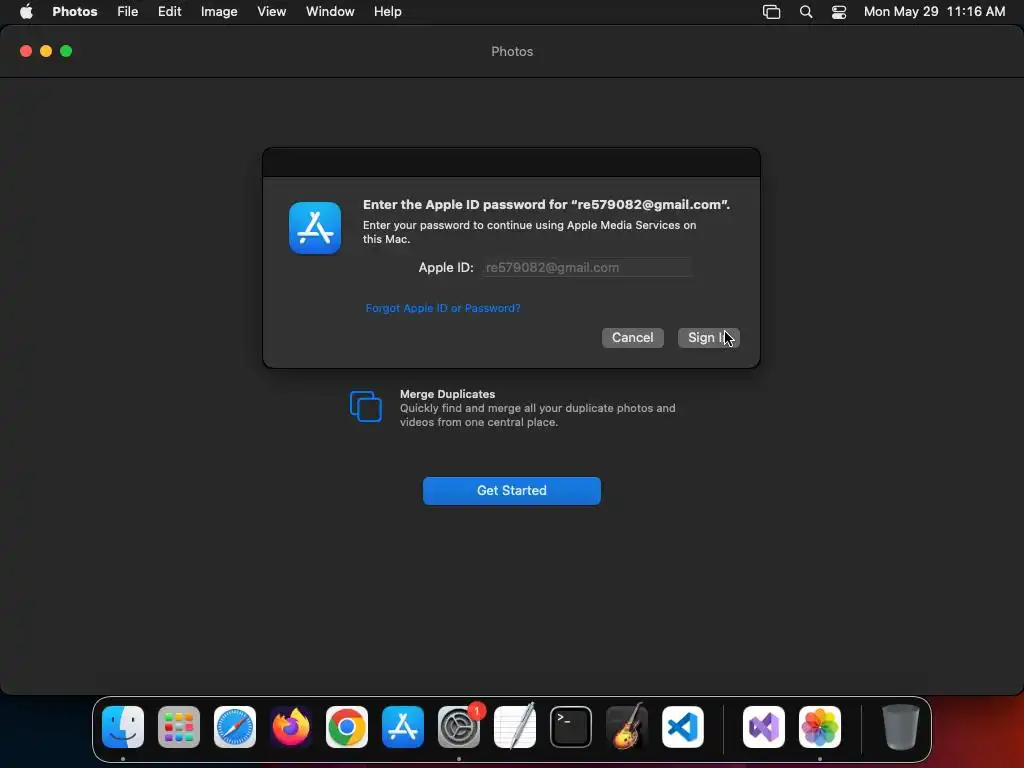Cancel the Apple ID password dialog

[632, 338]
